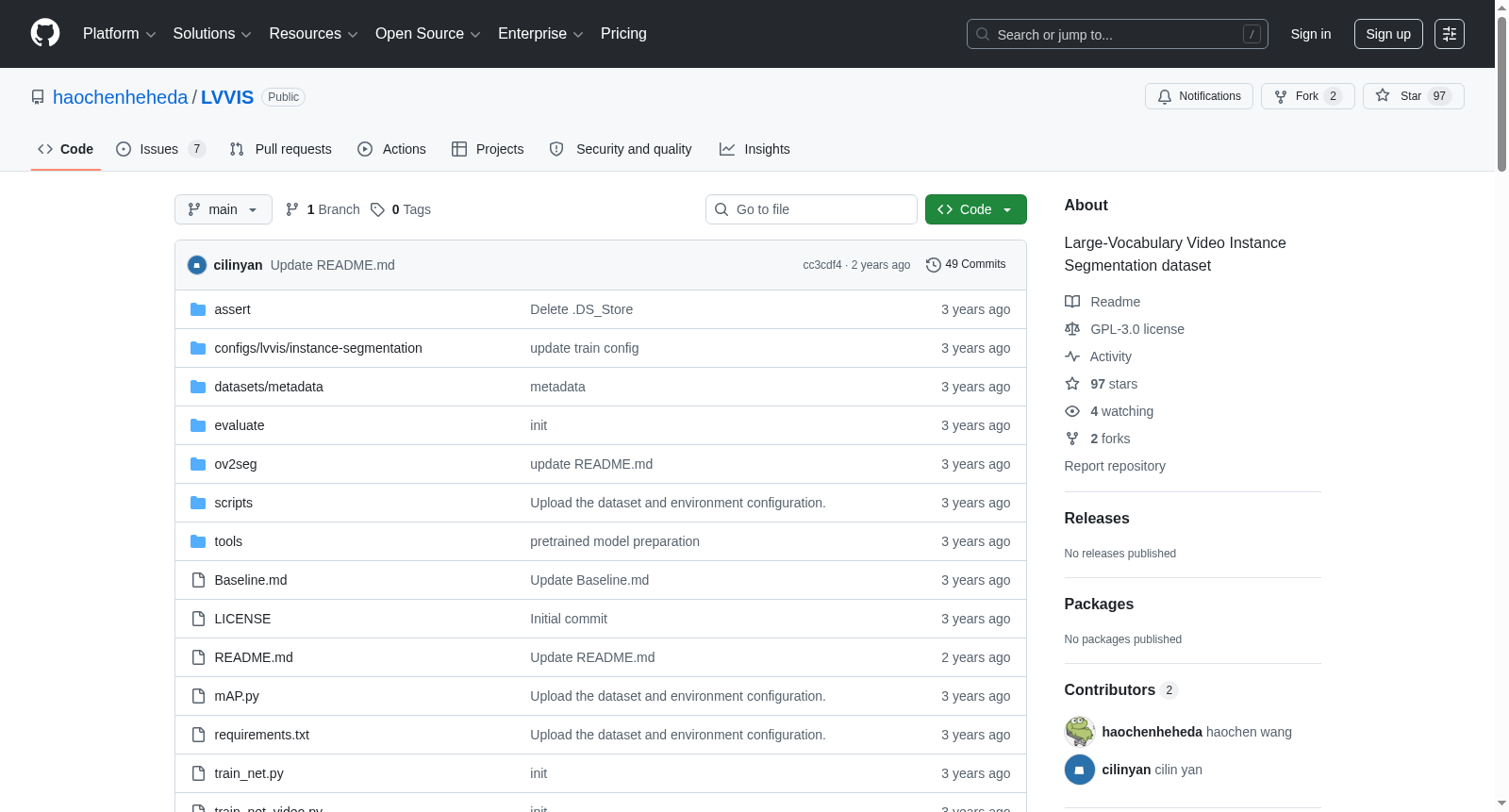Expand the Solutions menu
Viewport: 1509px width, 812px height.
[212, 34]
